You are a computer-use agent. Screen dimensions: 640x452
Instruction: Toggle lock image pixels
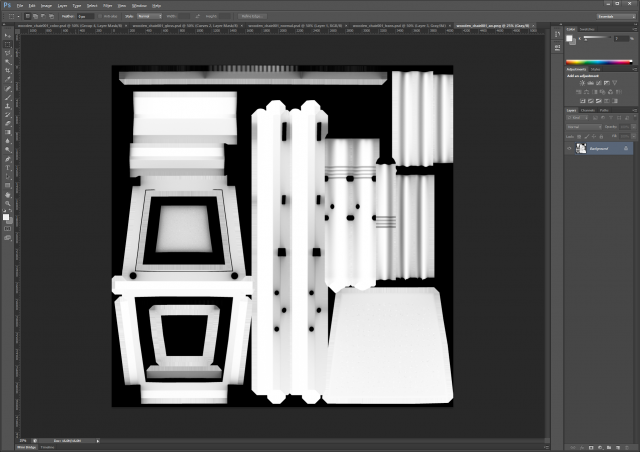pos(587,137)
